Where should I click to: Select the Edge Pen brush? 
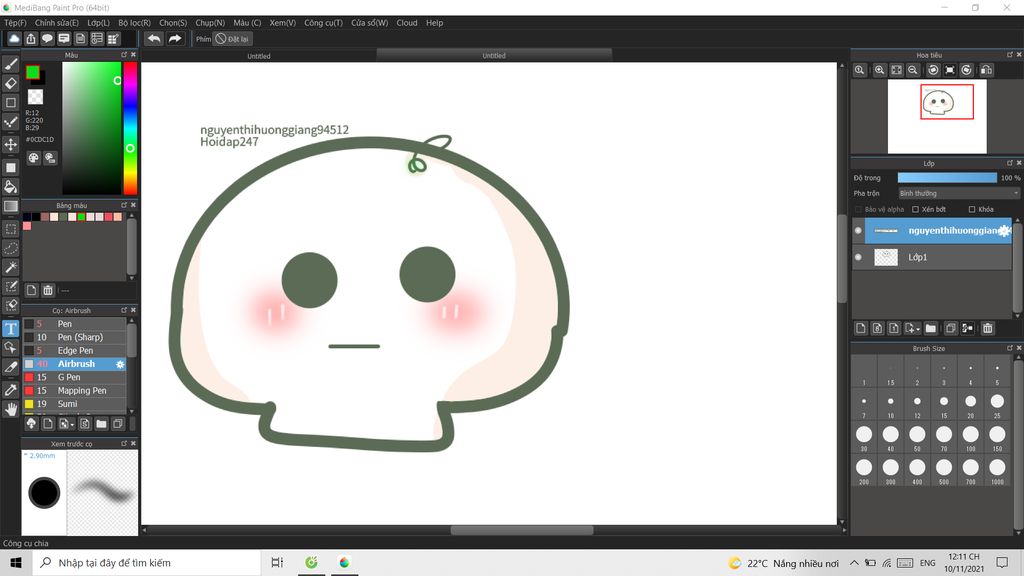[x=74, y=351]
